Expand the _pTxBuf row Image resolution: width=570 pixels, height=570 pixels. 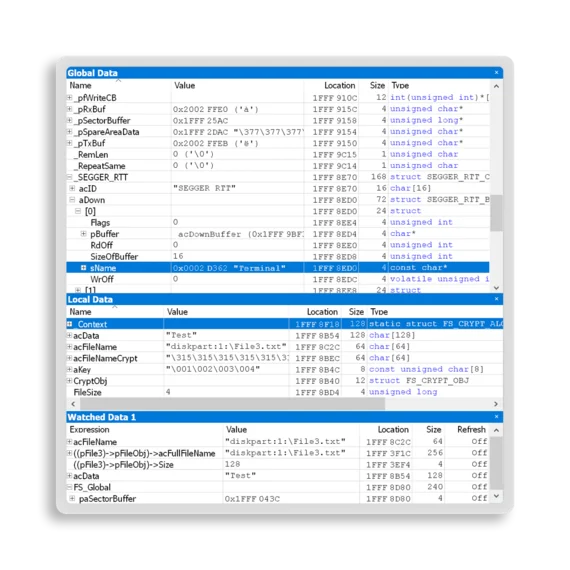[x=70, y=143]
